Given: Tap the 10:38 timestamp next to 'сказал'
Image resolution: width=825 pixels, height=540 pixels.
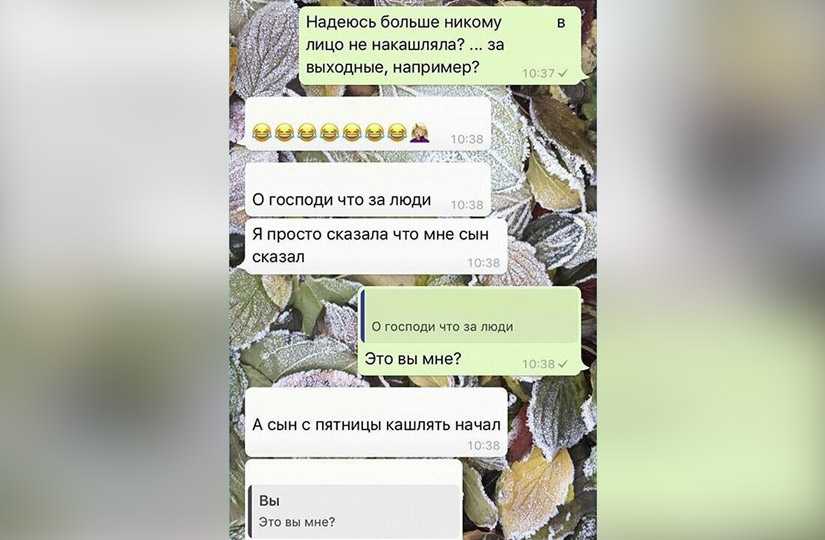Looking at the screenshot, I should click(x=484, y=263).
